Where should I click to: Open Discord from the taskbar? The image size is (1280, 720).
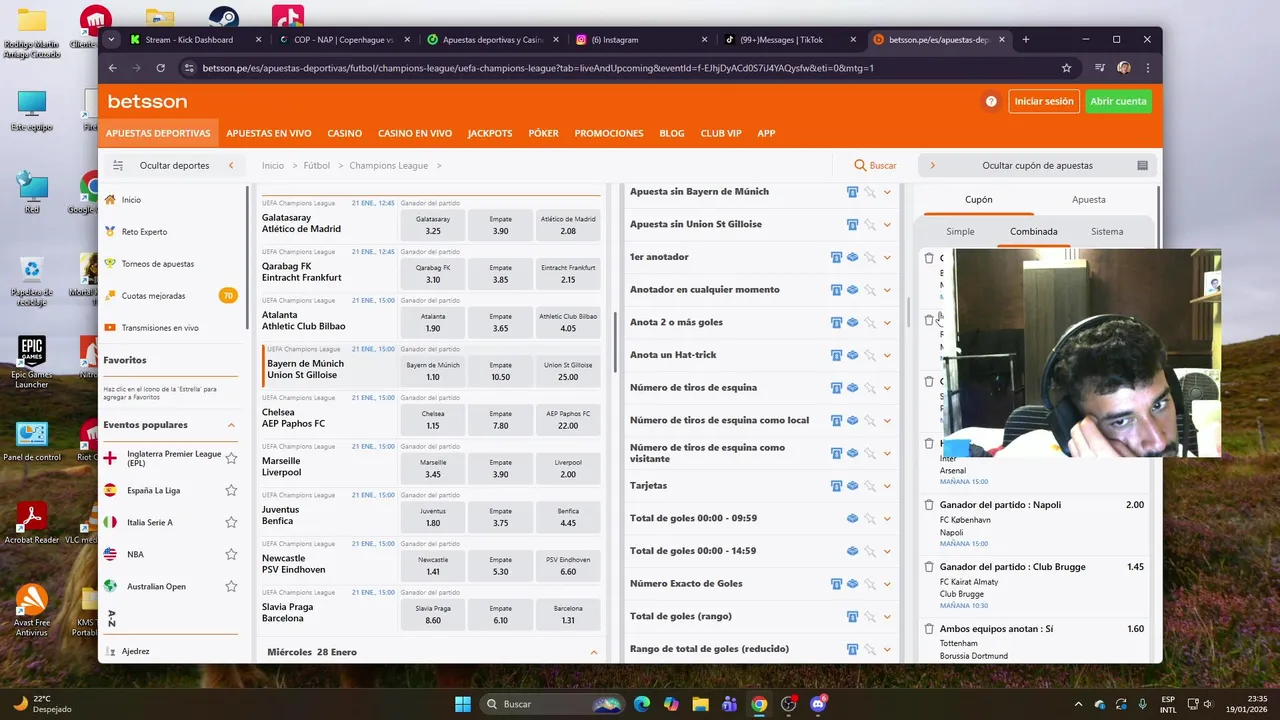point(818,704)
